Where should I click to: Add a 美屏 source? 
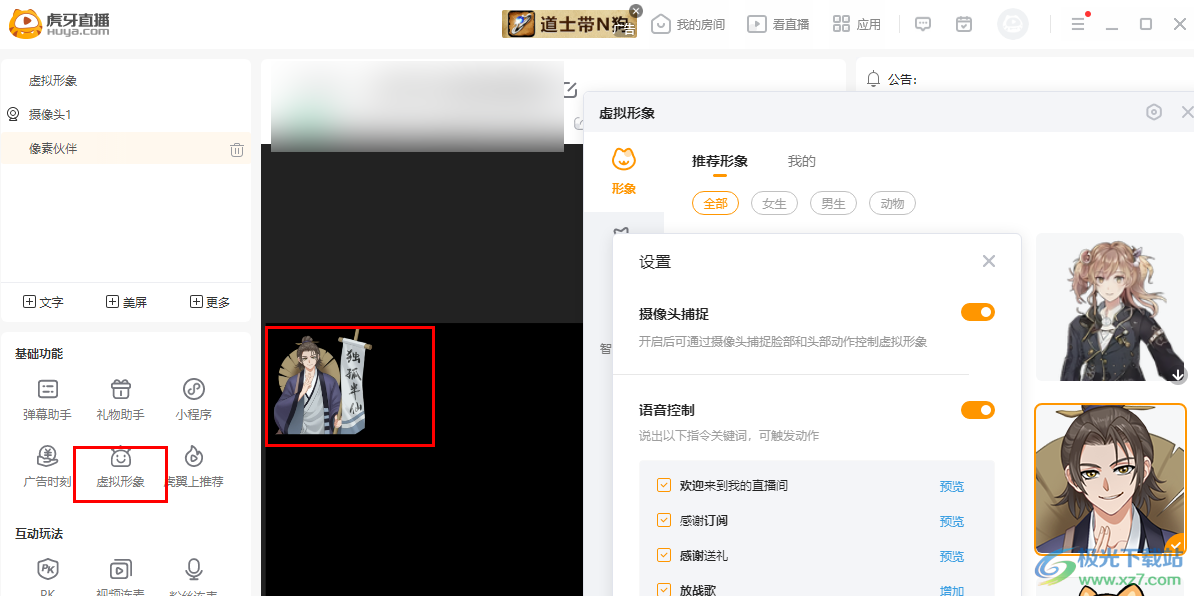[x=126, y=302]
